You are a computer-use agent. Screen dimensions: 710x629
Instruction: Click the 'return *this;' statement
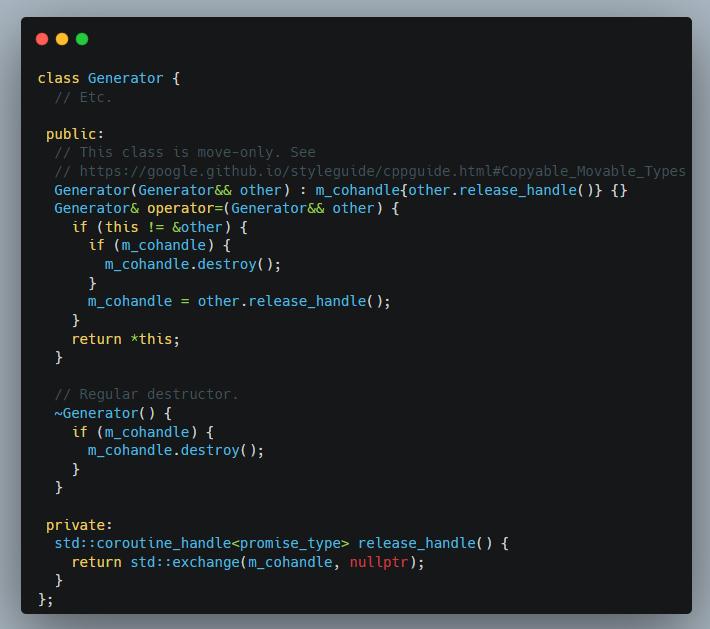[x=125, y=339]
